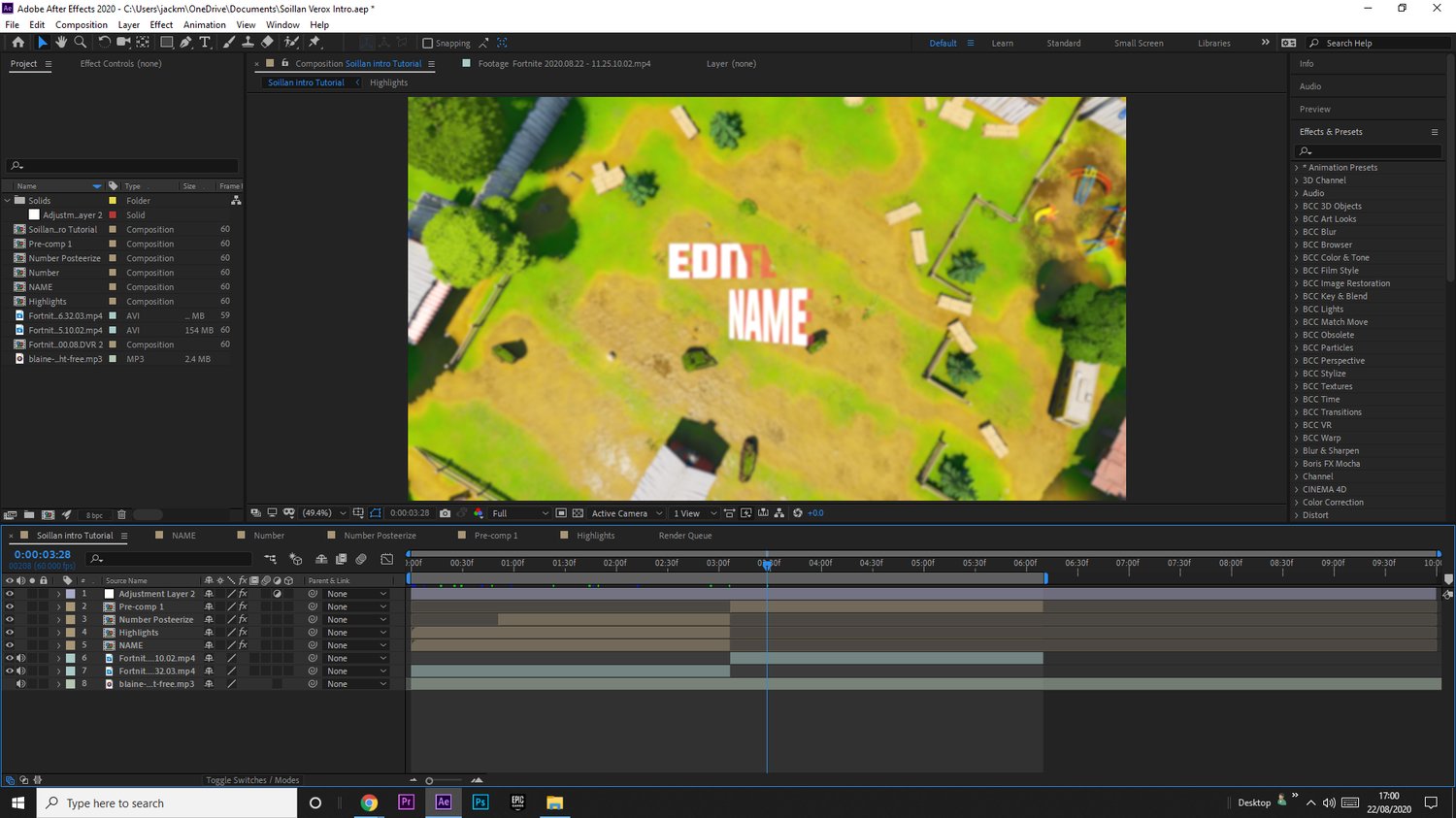Image resolution: width=1456 pixels, height=818 pixels.
Task: Click label color swatch of Adjustment Layer 2
Action: 71,594
